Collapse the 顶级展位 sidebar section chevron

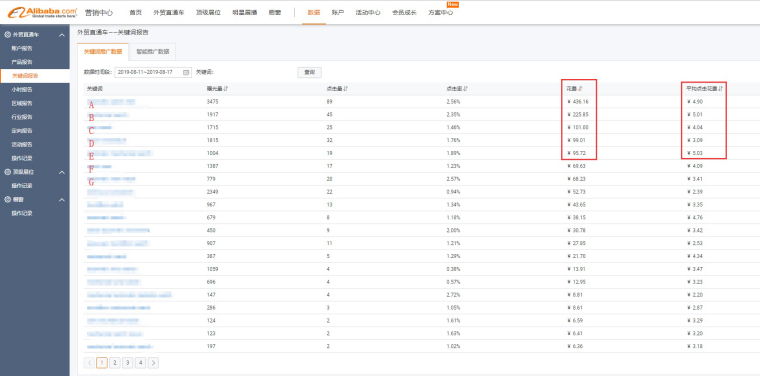[x=62, y=172]
